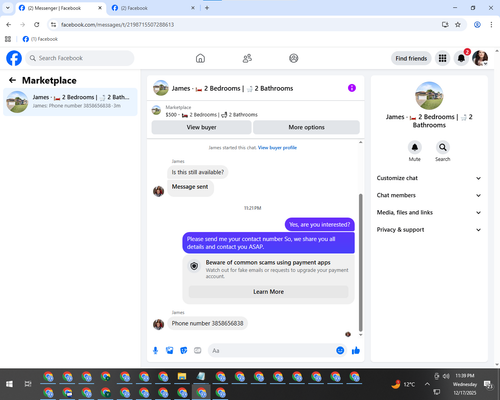The height and width of the screenshot is (400, 500).
Task: Go back in browser history
Action: point(9,25)
